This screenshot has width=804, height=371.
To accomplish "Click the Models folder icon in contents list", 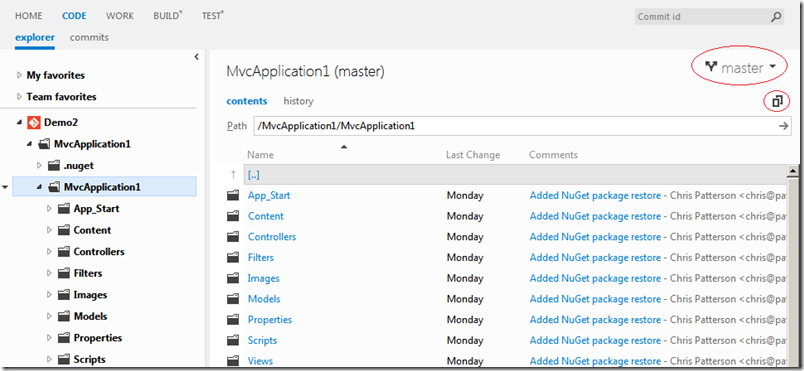I will (x=233, y=299).
